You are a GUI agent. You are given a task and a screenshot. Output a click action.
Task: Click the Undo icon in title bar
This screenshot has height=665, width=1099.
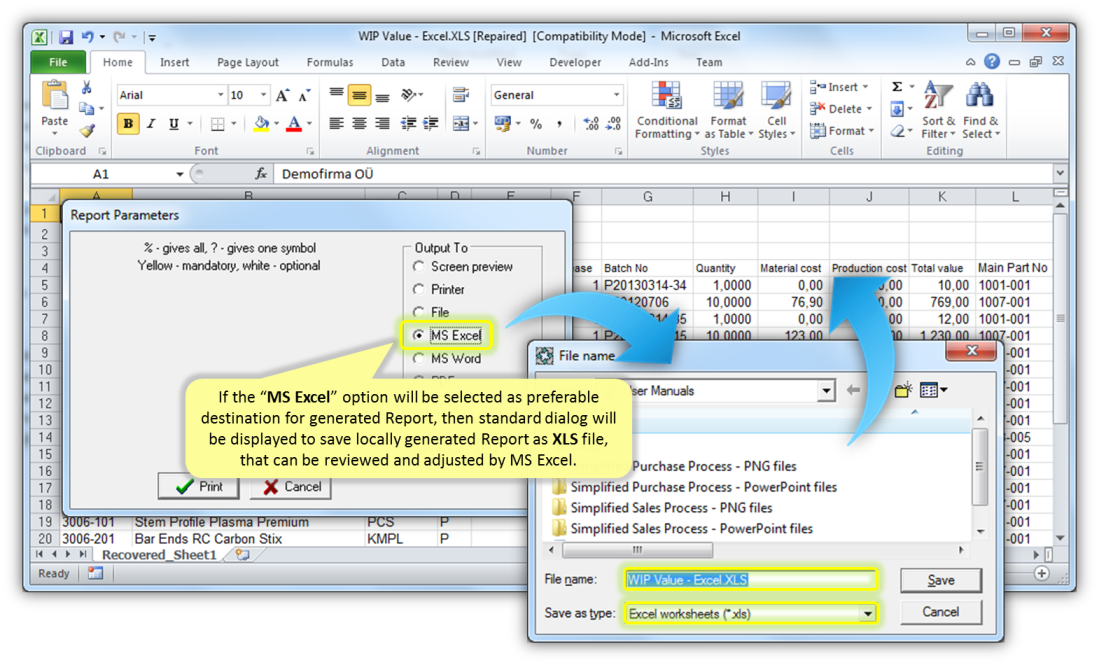pos(88,36)
